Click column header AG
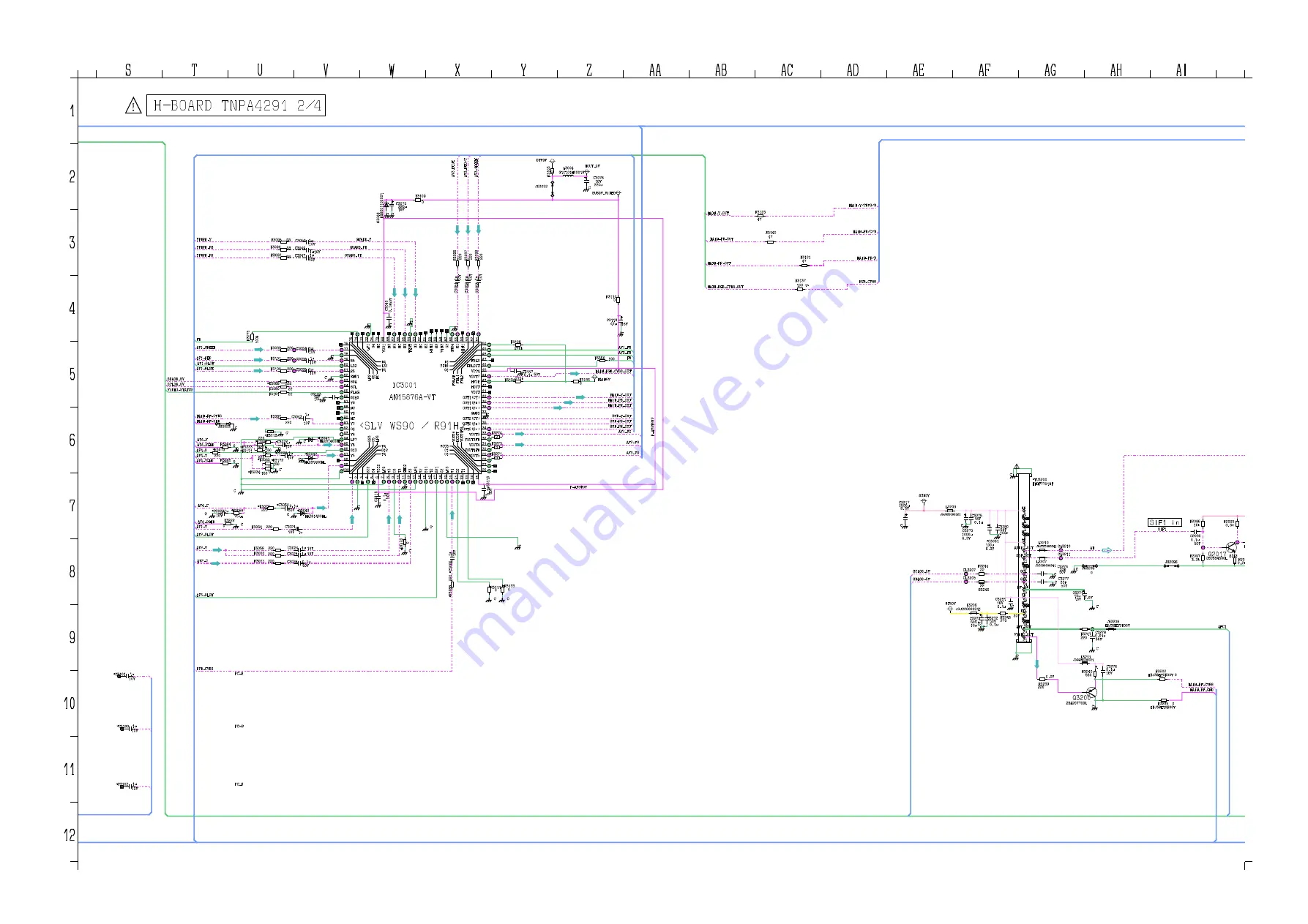Image resolution: width=1308 pixels, height=924 pixels. point(1050,70)
